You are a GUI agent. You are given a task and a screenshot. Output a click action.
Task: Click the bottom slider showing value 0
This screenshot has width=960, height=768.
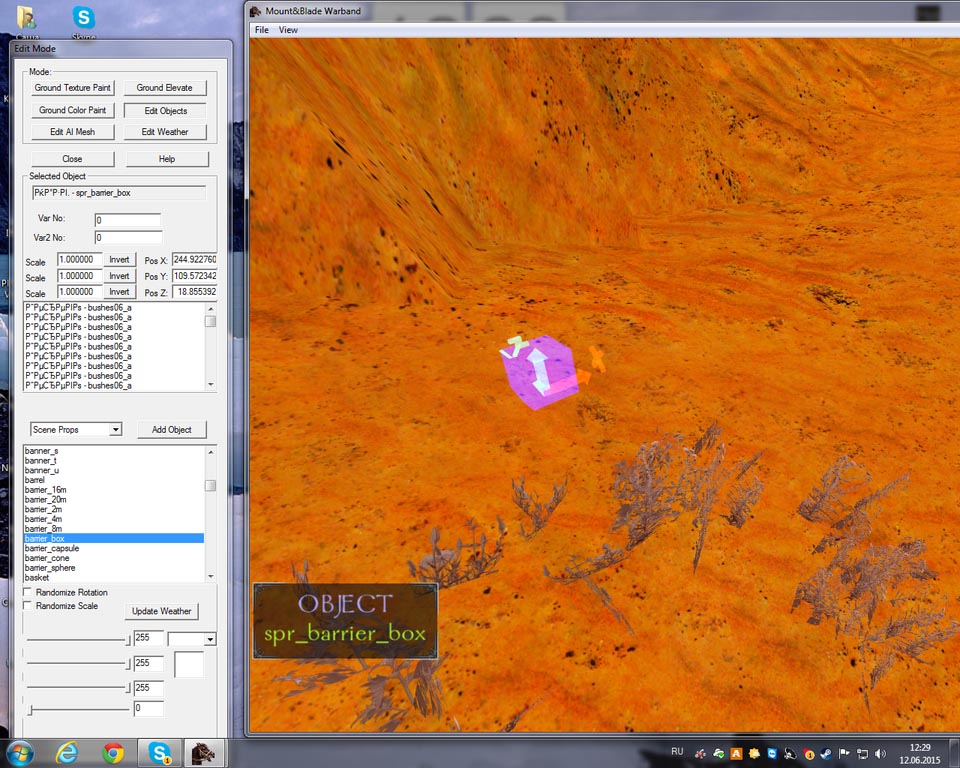tap(31, 709)
